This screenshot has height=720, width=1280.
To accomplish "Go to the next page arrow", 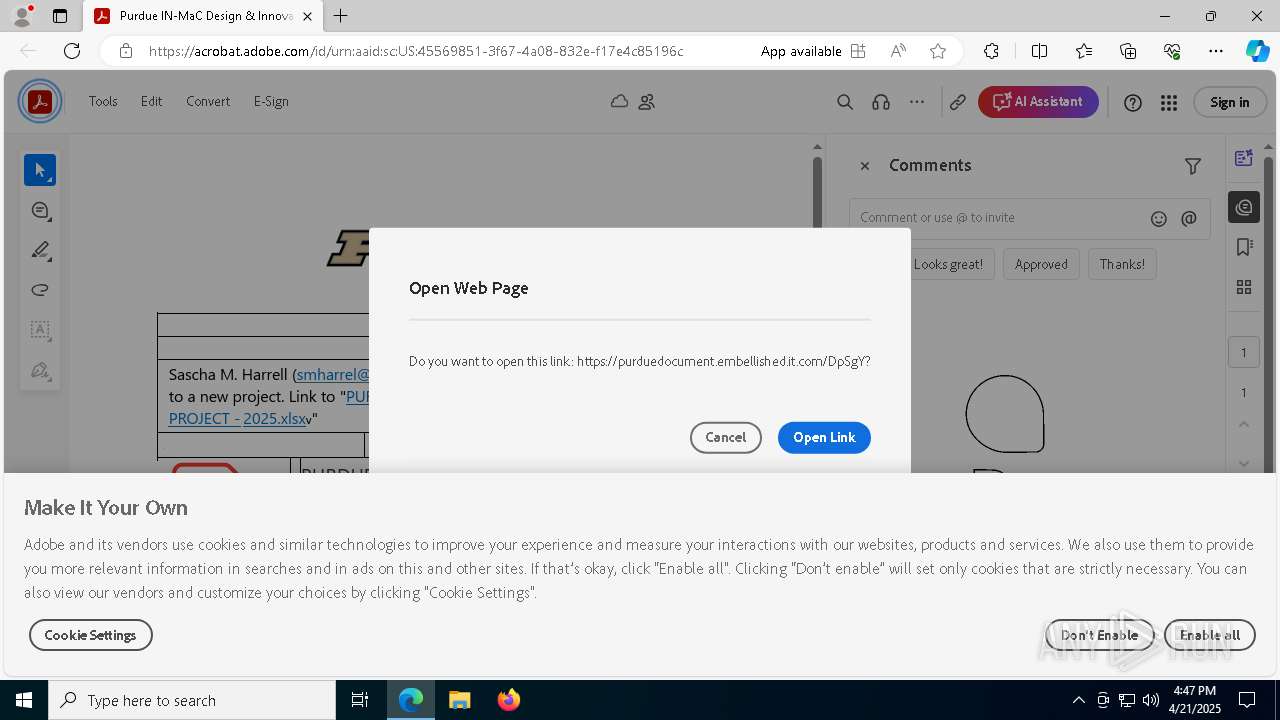I will (1244, 463).
